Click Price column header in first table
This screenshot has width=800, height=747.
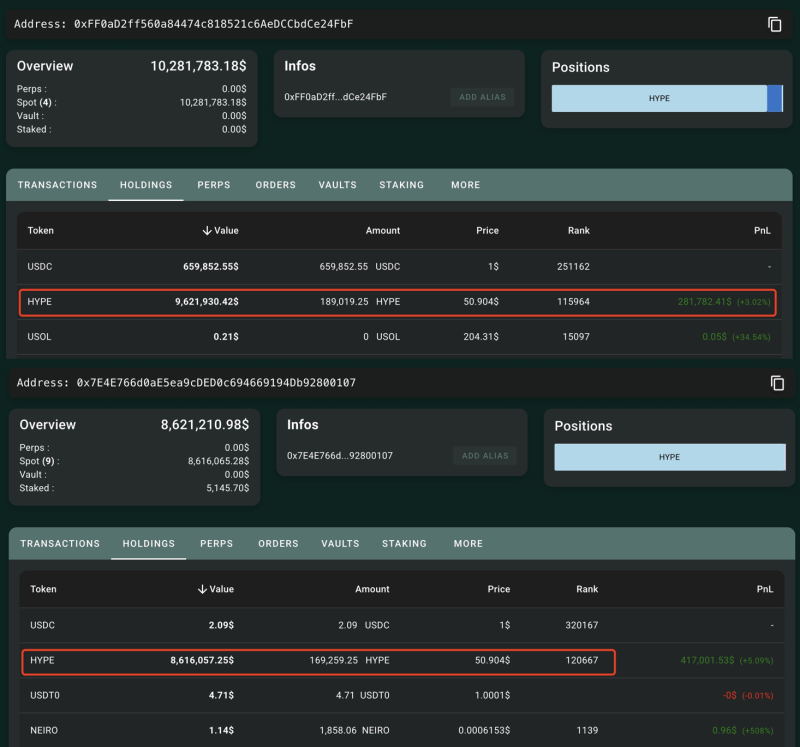(487, 231)
